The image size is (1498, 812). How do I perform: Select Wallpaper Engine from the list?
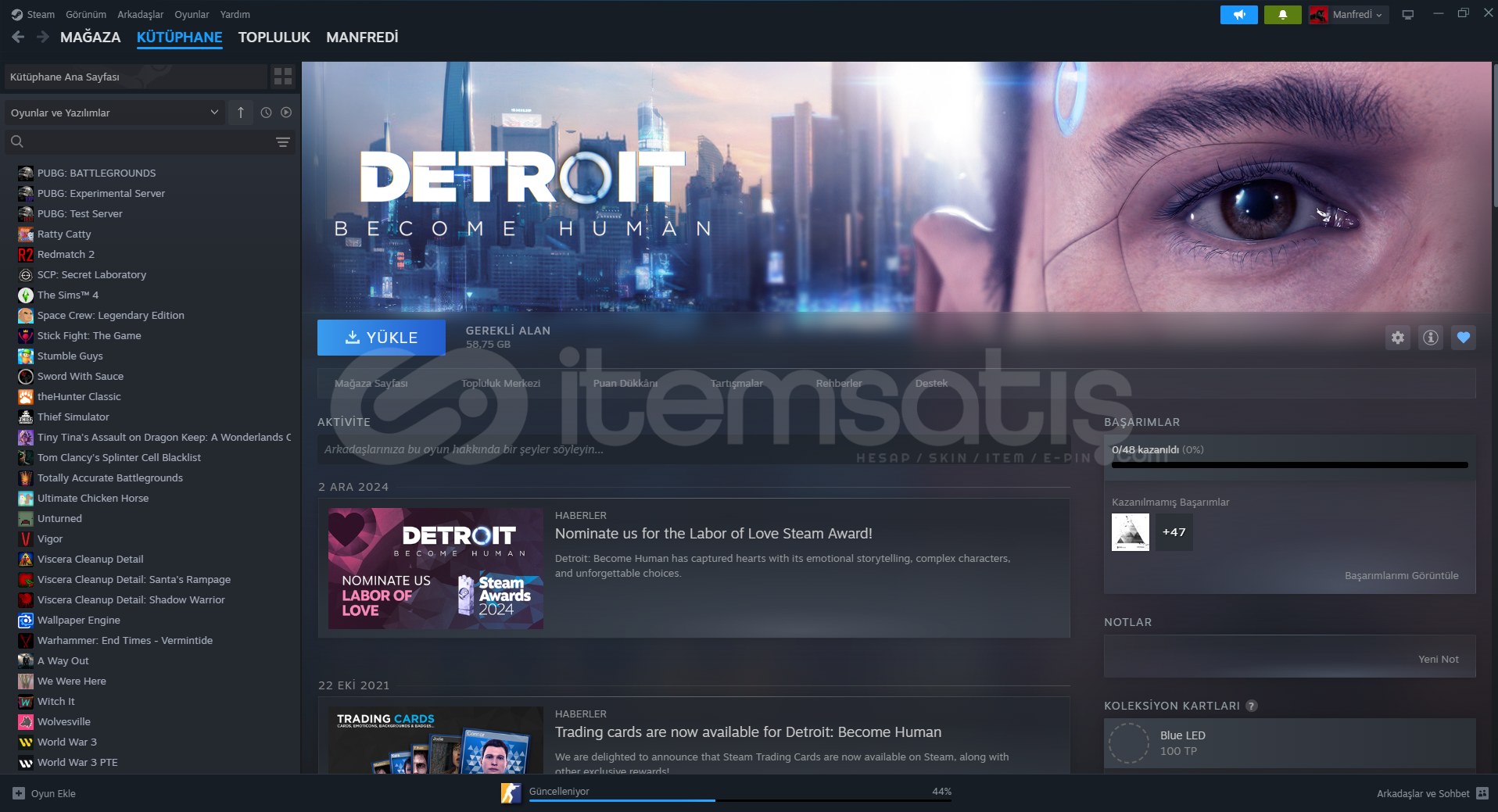(78, 621)
